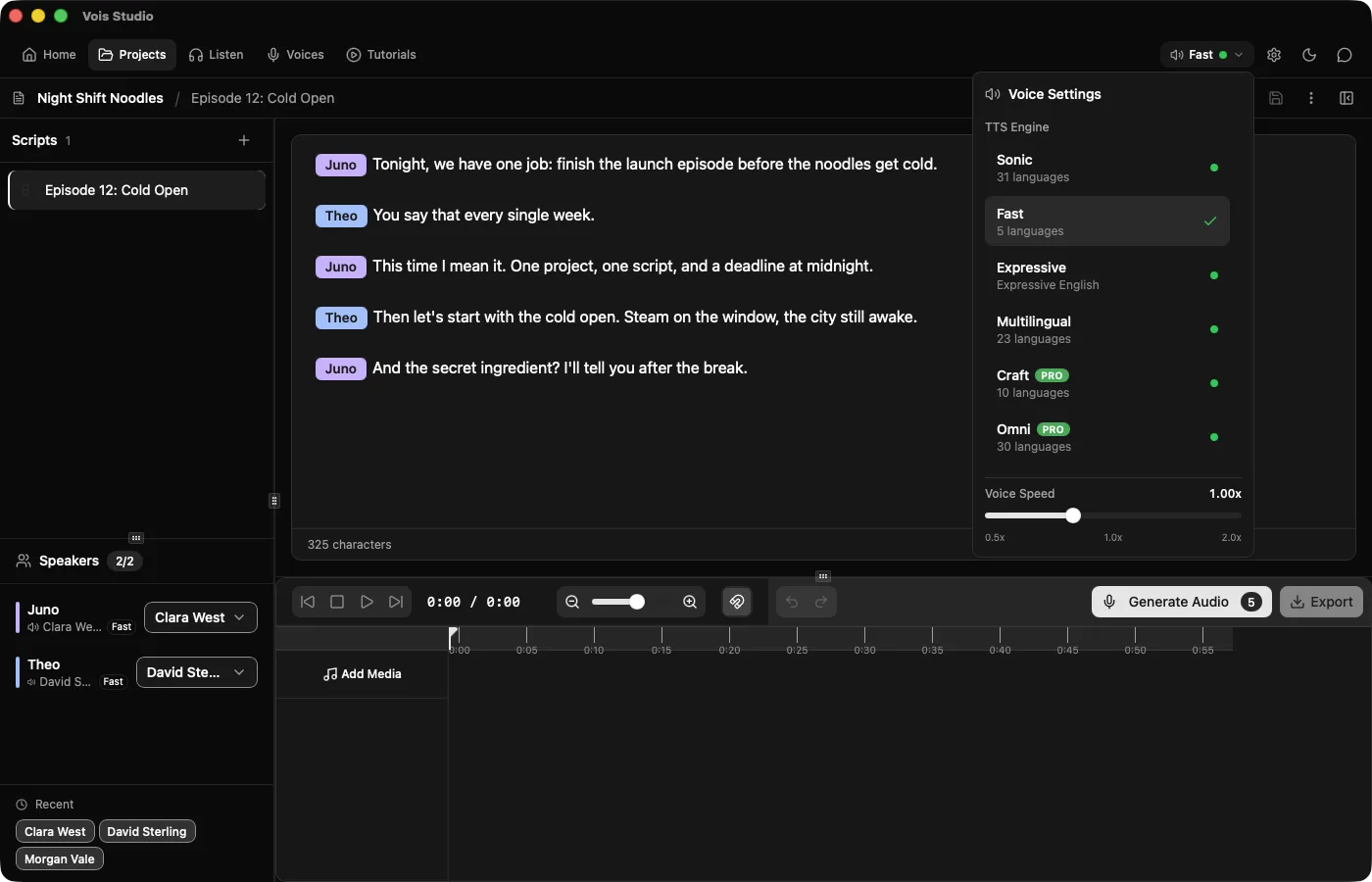Click the Voice Speed slider handle
The height and width of the screenshot is (882, 1372).
(x=1073, y=515)
